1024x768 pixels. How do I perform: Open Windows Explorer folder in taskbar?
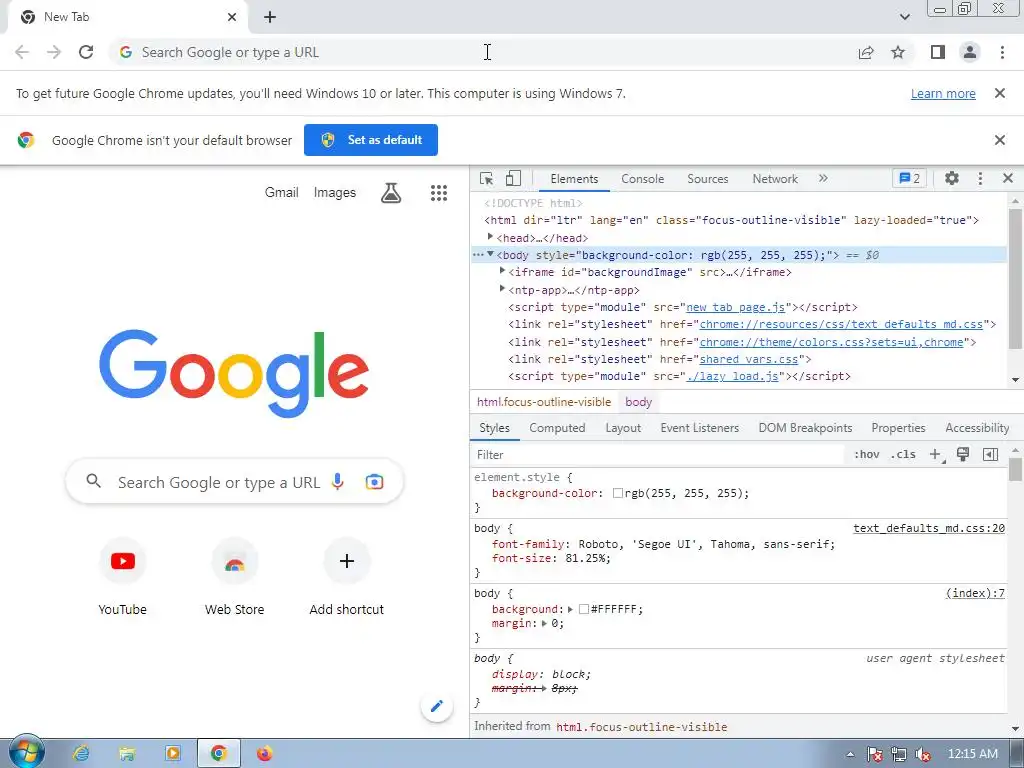pos(127,754)
